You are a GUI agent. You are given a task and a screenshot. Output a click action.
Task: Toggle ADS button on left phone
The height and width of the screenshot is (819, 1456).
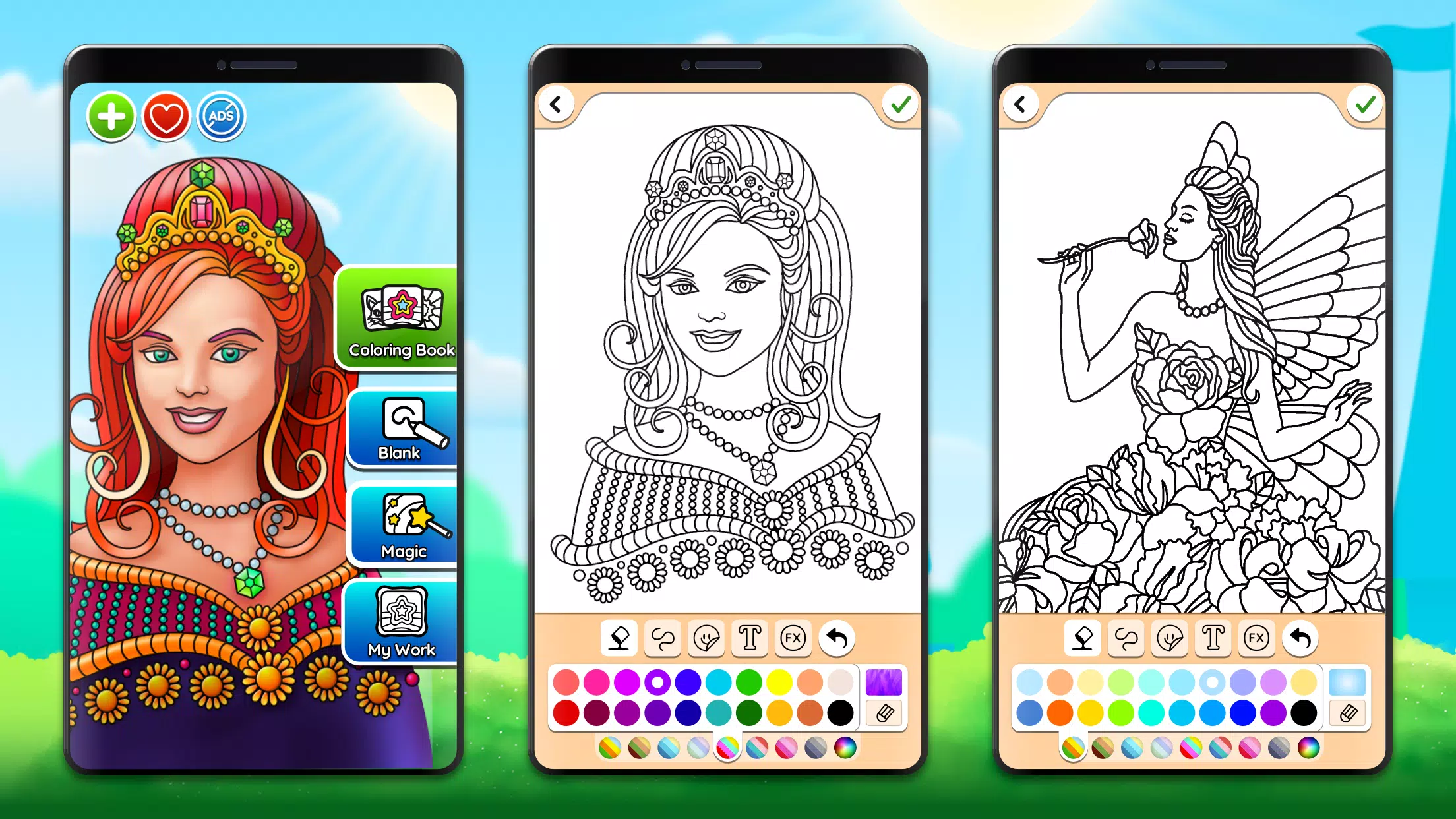[221, 117]
